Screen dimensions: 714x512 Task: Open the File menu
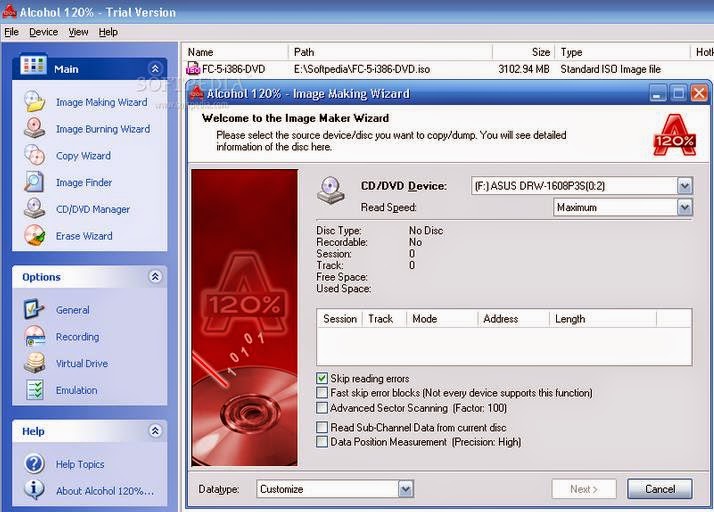pos(11,32)
